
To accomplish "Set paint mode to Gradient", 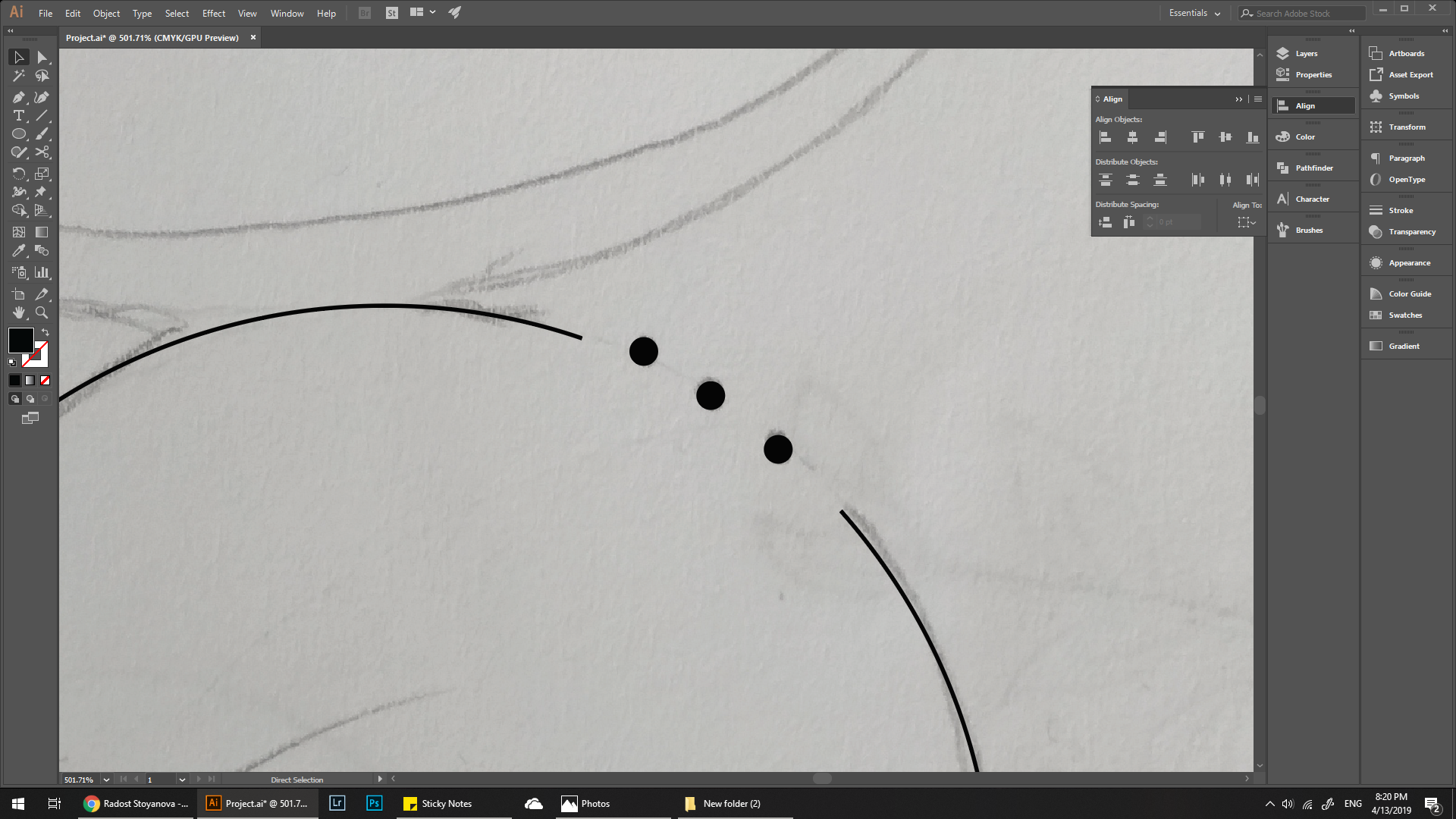I will [30, 381].
